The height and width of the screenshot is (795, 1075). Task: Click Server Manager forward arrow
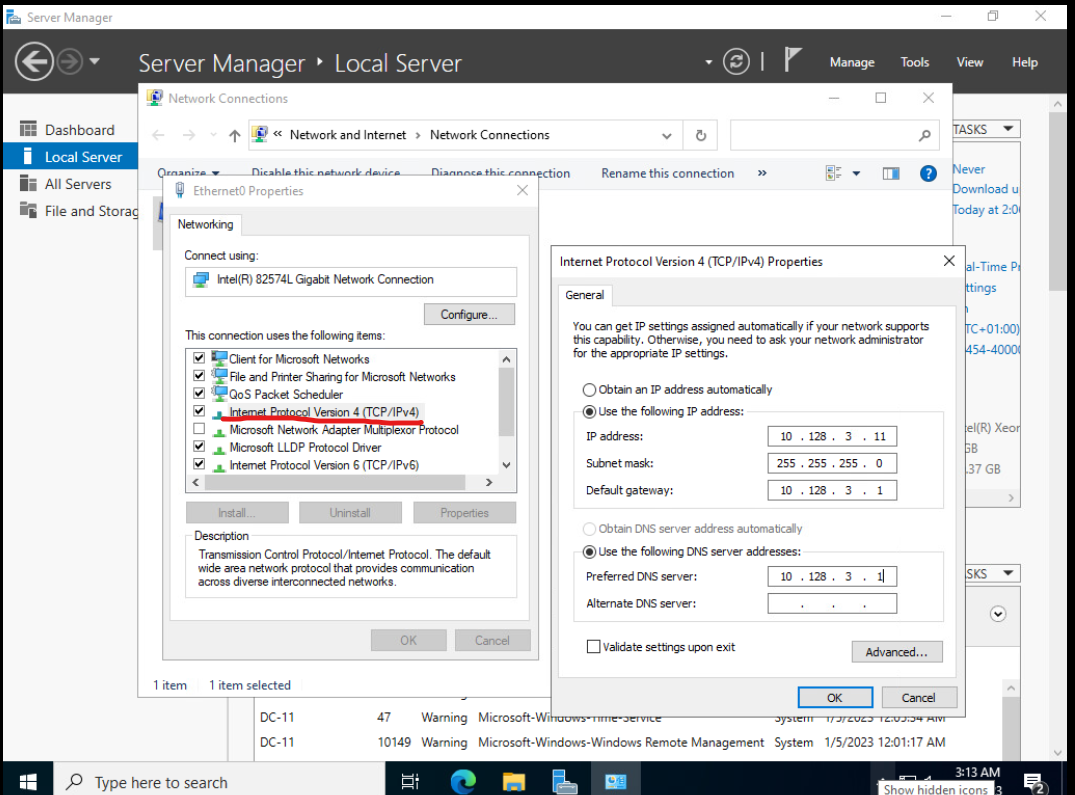pos(69,62)
